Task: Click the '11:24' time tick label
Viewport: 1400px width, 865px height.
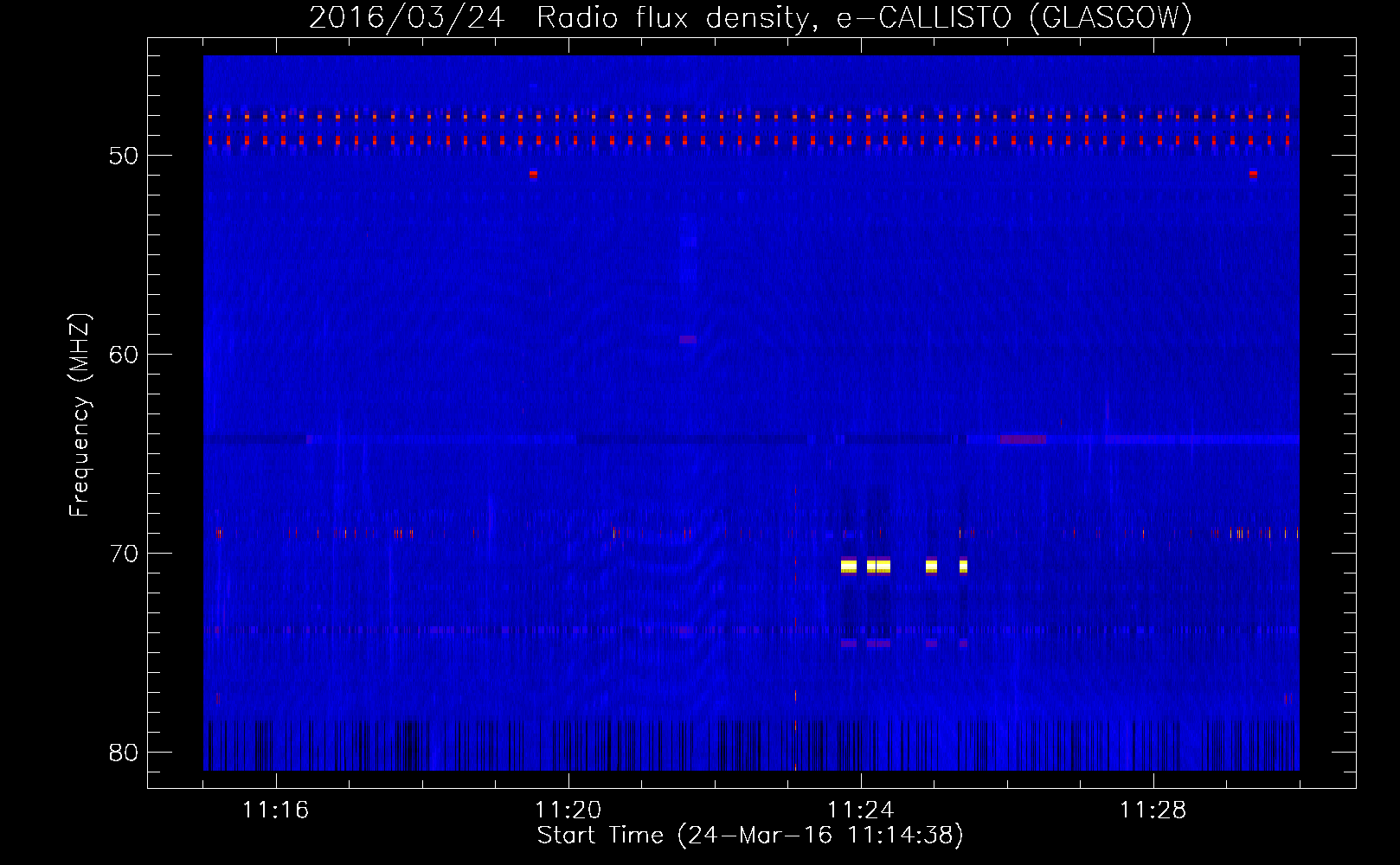Action: 860,810
